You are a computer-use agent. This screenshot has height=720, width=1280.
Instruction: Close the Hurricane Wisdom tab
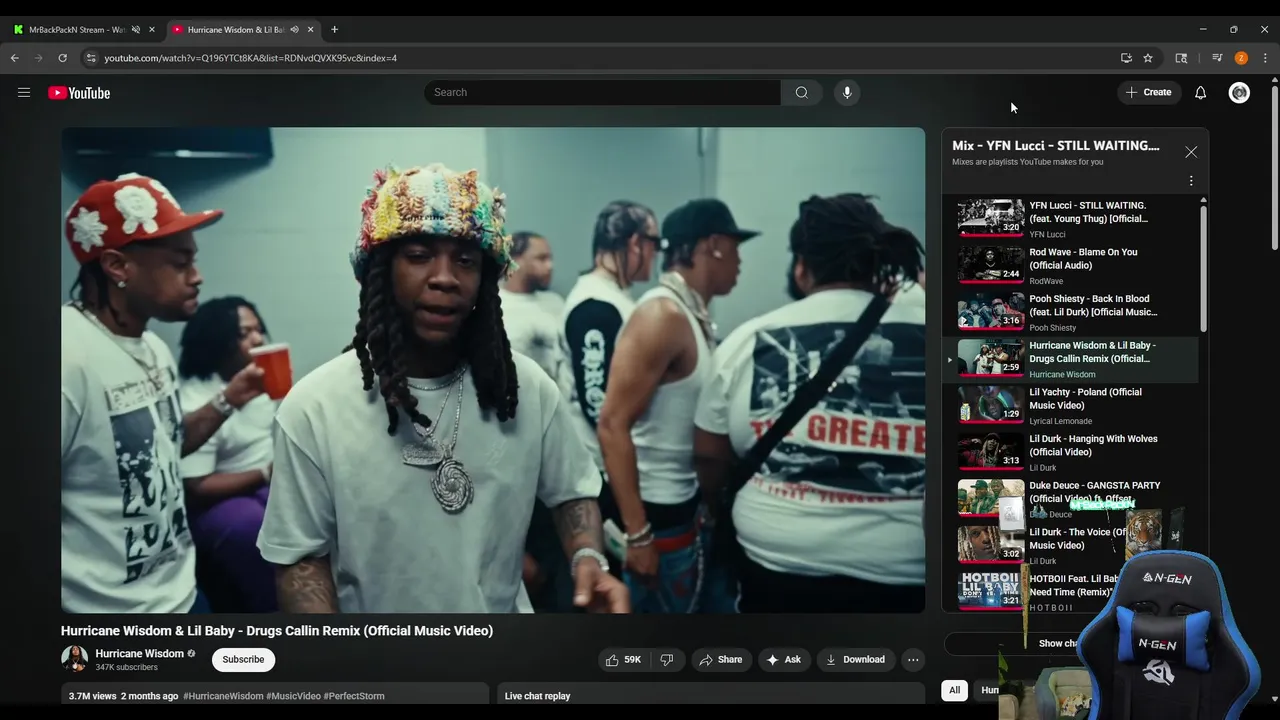point(311,30)
